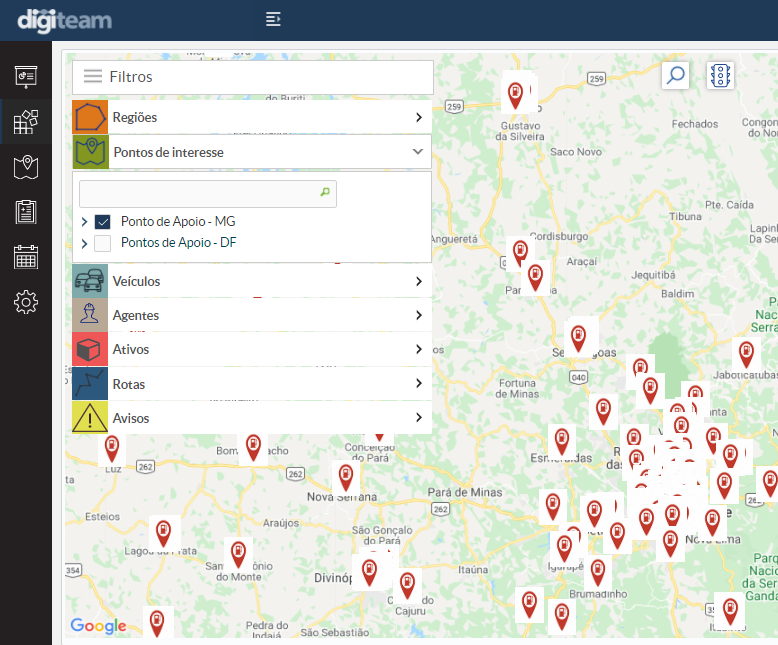Open the Veículos filter section label
The height and width of the screenshot is (645, 778).
click(136, 281)
